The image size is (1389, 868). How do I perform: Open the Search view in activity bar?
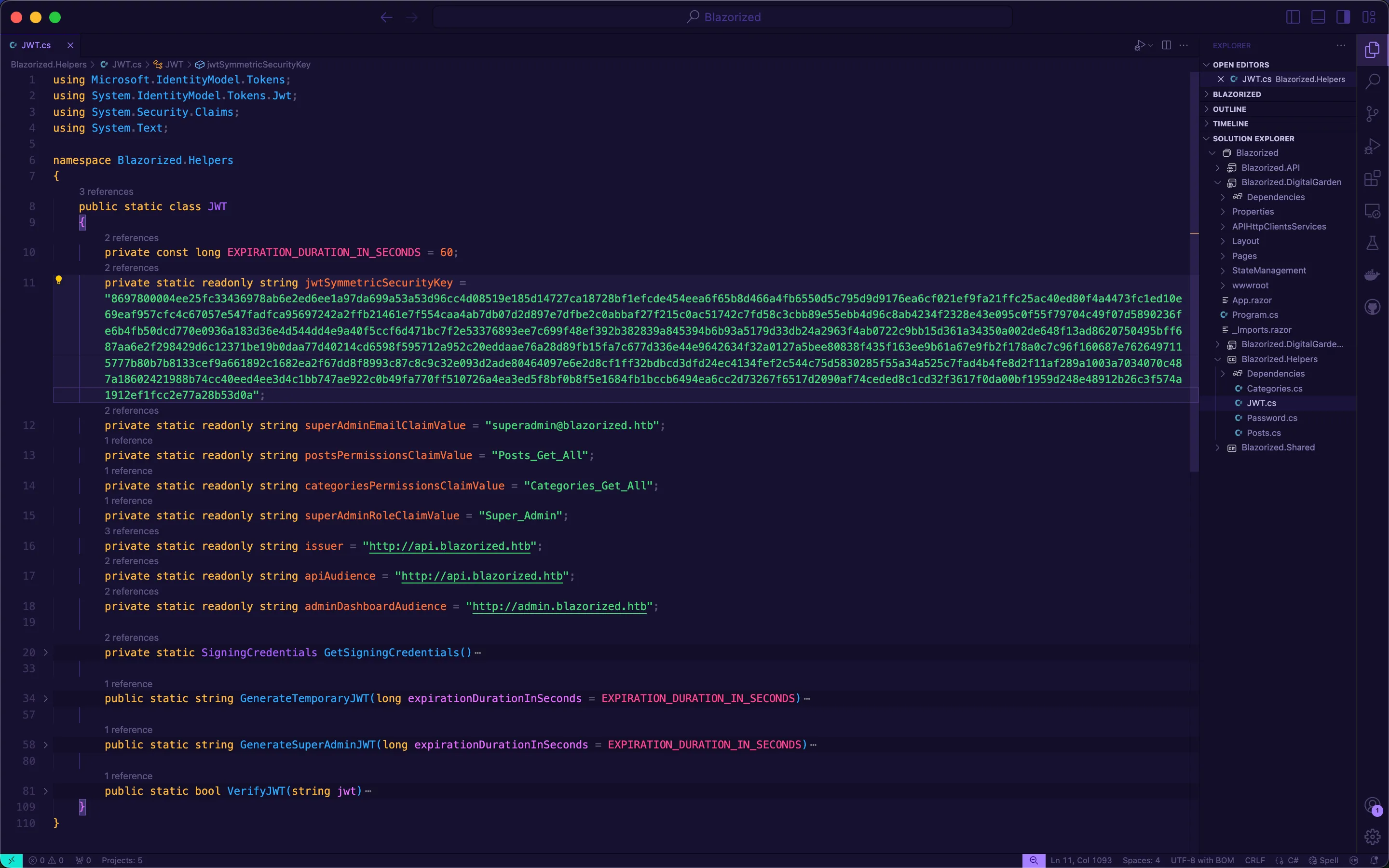(x=1372, y=81)
